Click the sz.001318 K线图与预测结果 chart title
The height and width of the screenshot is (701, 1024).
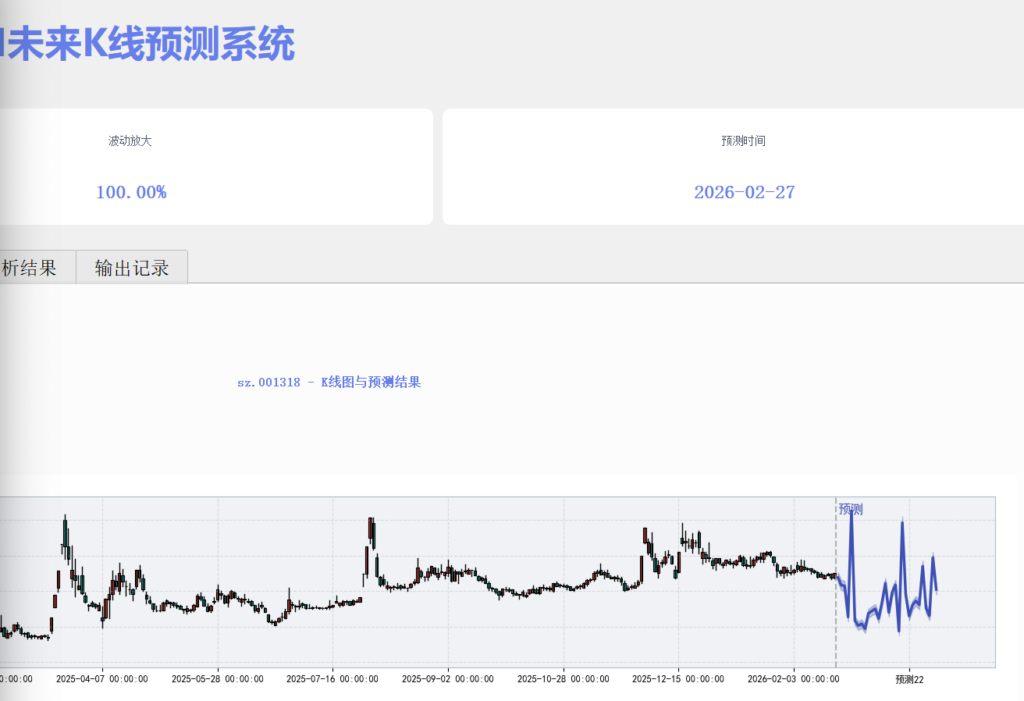329,382
